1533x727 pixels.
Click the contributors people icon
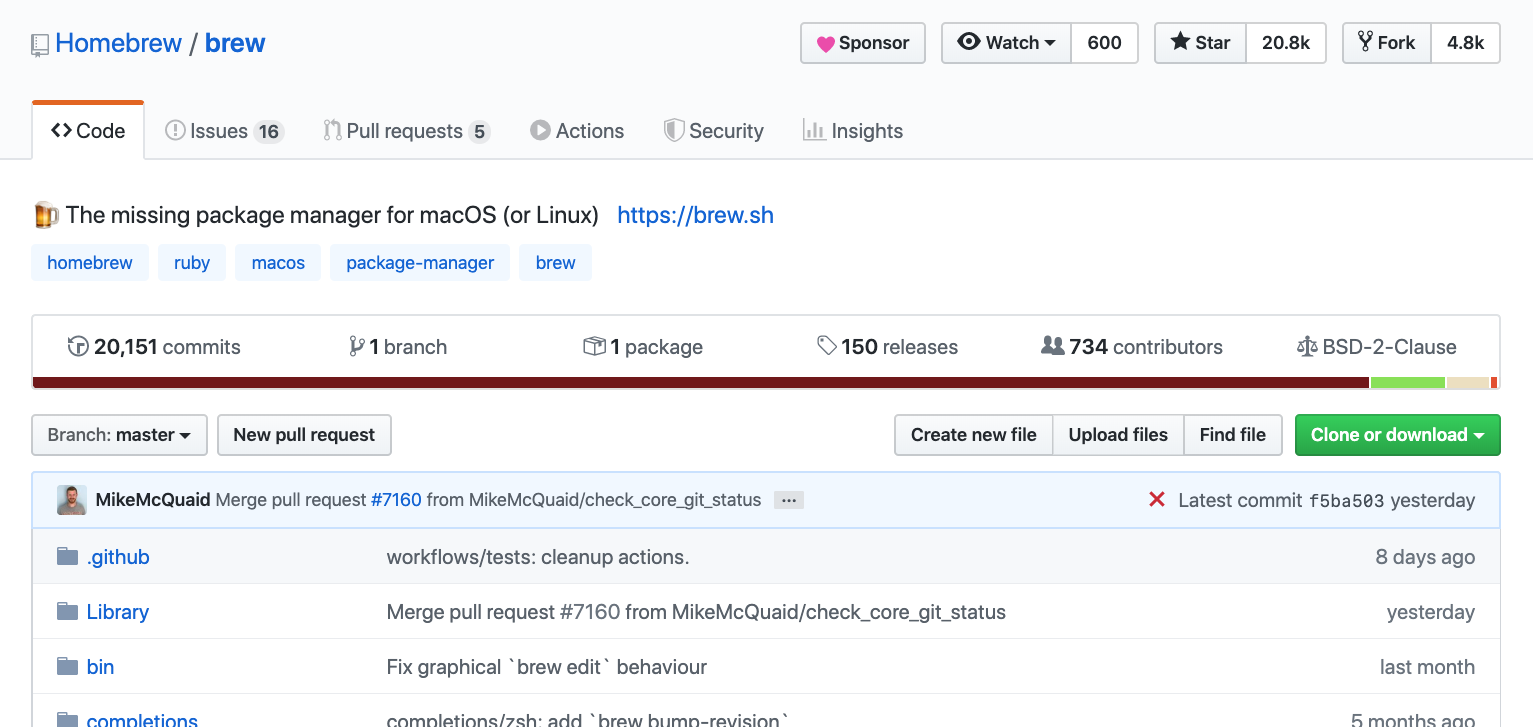coord(1053,346)
